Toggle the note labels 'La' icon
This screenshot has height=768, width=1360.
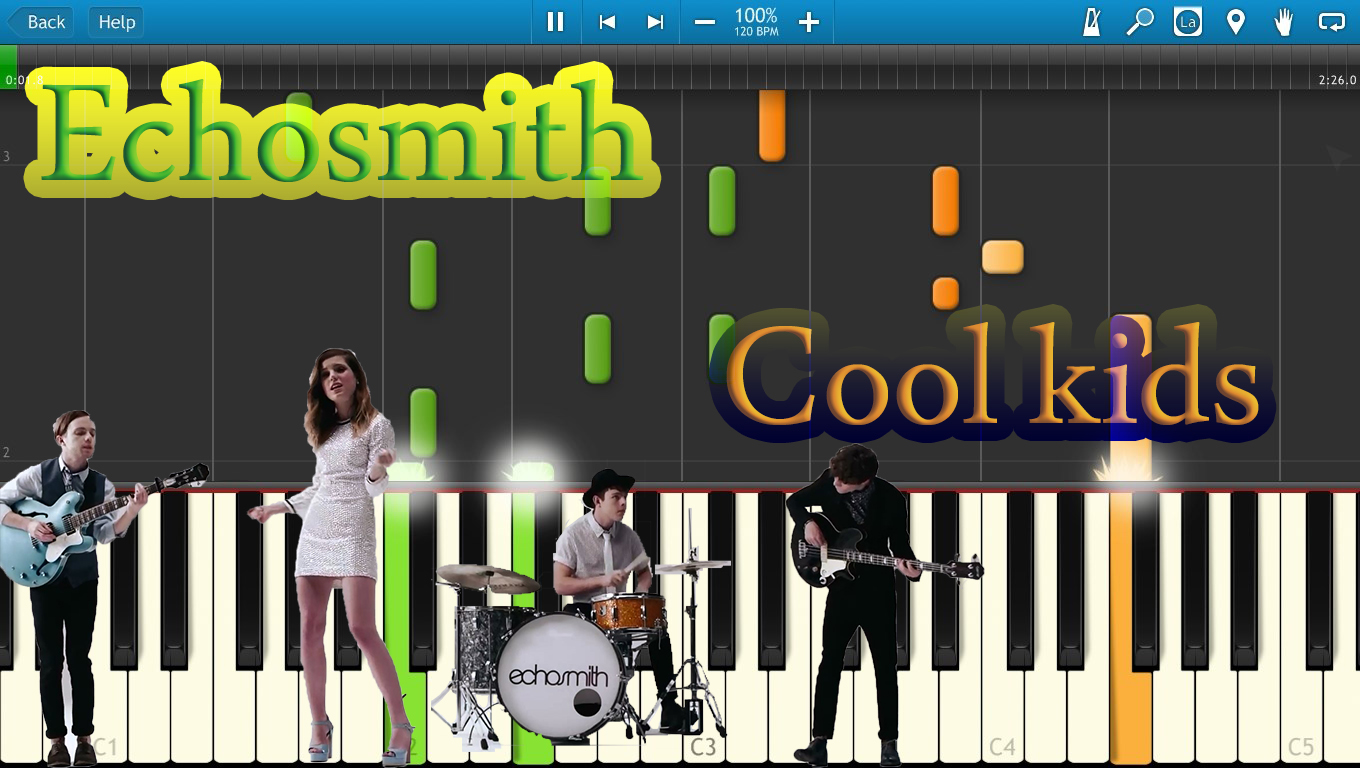point(1188,22)
